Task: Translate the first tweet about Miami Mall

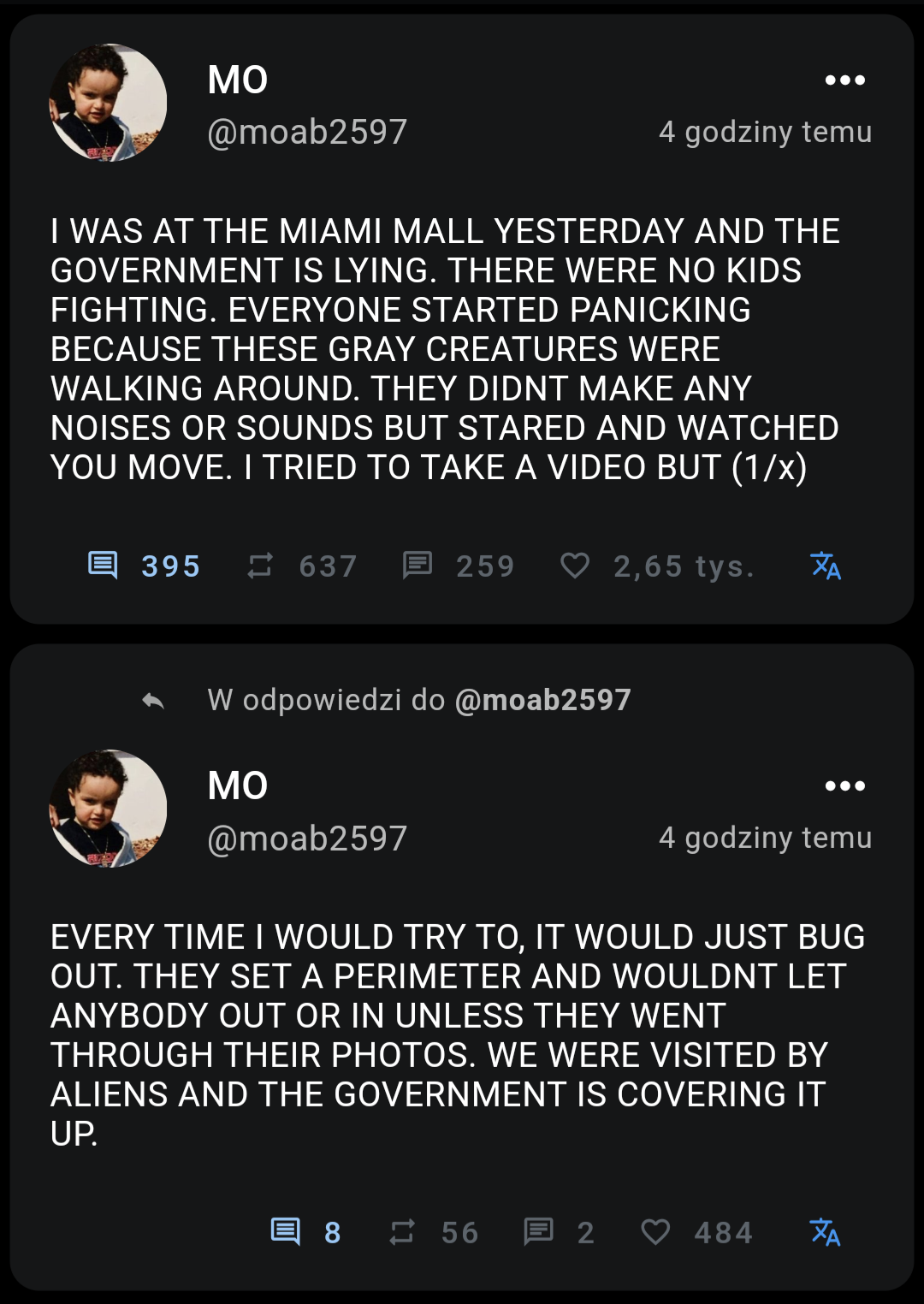Action: [x=826, y=566]
